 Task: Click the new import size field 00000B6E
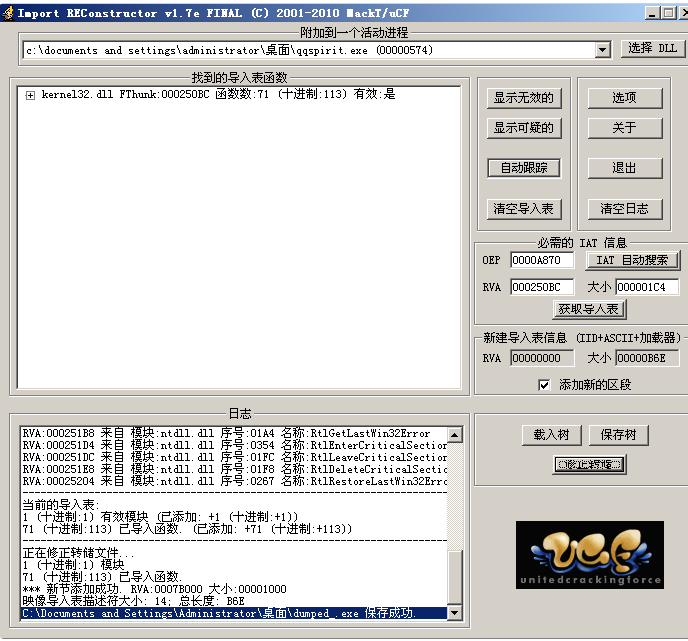pyautogui.click(x=647, y=358)
